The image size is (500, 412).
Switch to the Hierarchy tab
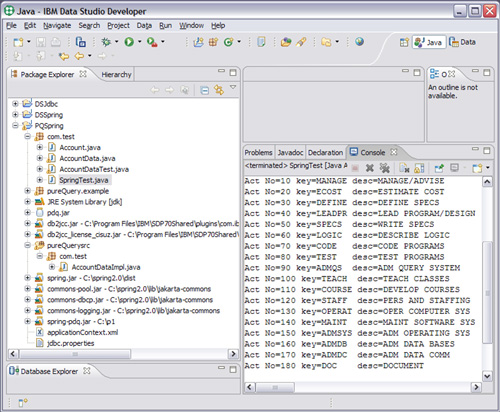116,75
